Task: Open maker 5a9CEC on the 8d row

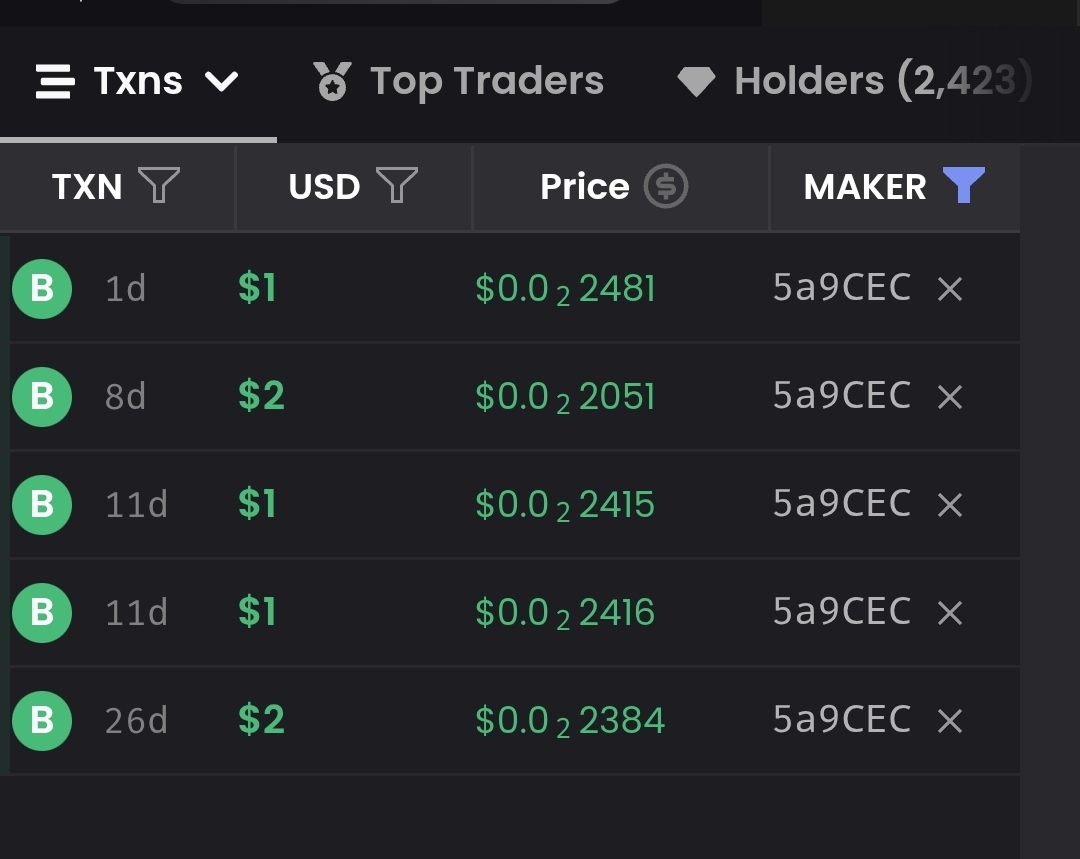Action: pyautogui.click(x=842, y=395)
